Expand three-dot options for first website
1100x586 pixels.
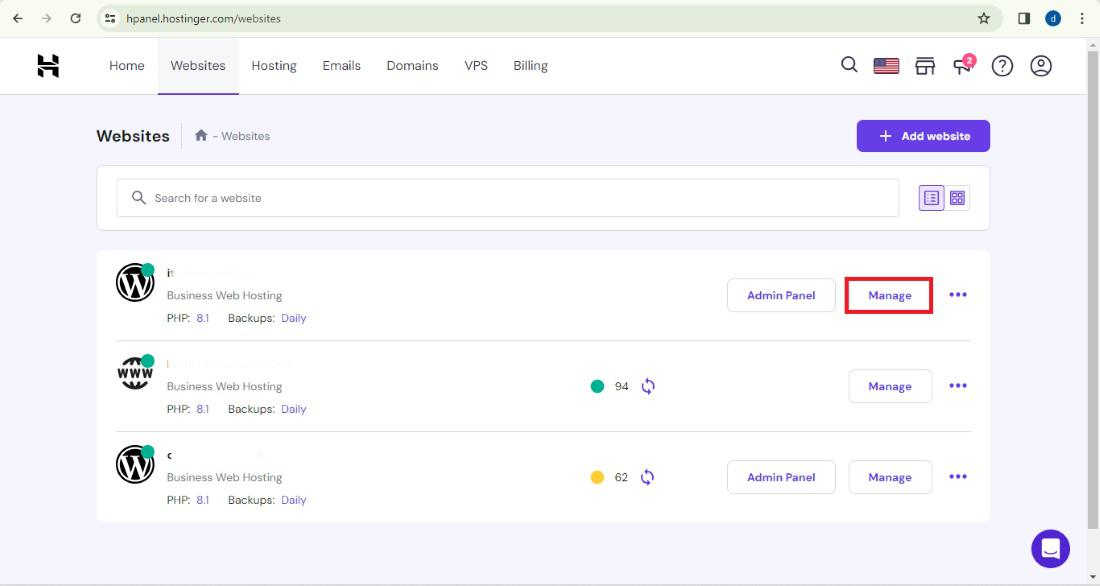[958, 295]
